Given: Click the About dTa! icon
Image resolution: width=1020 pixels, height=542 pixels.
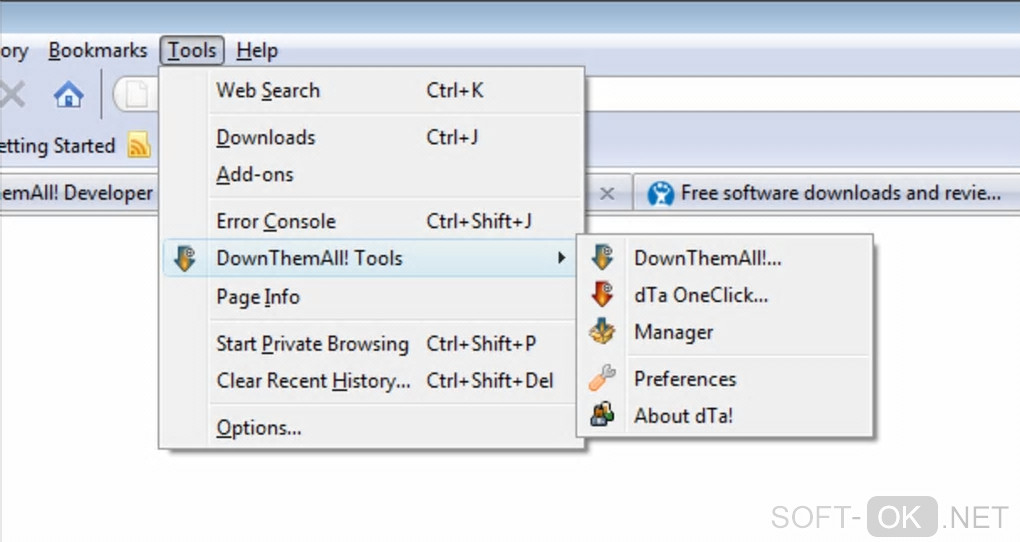Looking at the screenshot, I should click(x=602, y=415).
